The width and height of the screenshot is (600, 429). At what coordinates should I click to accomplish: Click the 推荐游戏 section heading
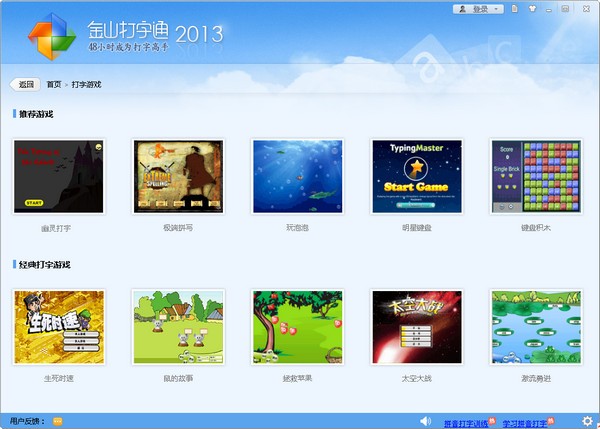click(36, 114)
